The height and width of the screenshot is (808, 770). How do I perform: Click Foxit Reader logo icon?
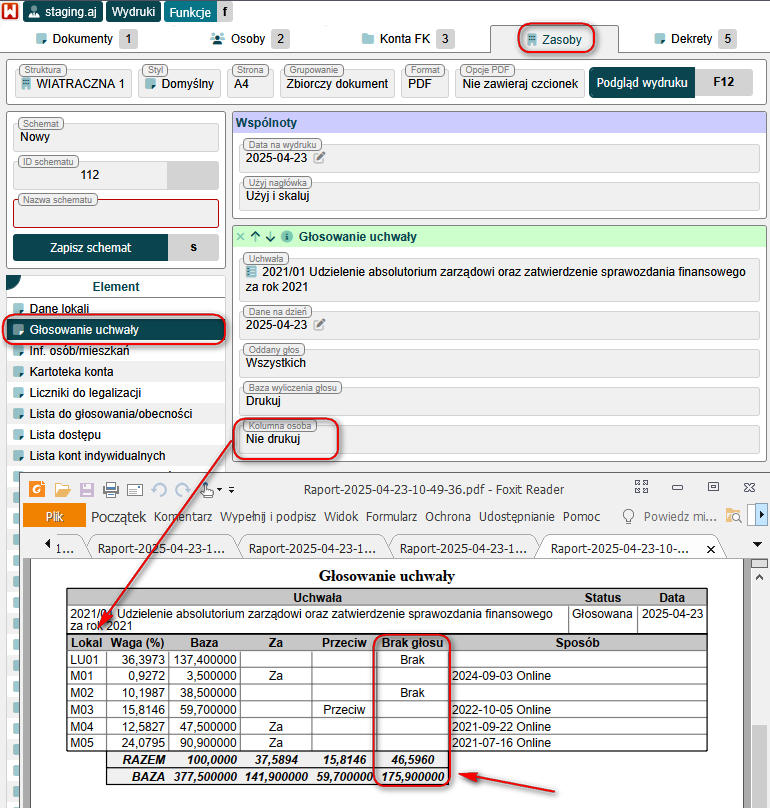[37, 489]
